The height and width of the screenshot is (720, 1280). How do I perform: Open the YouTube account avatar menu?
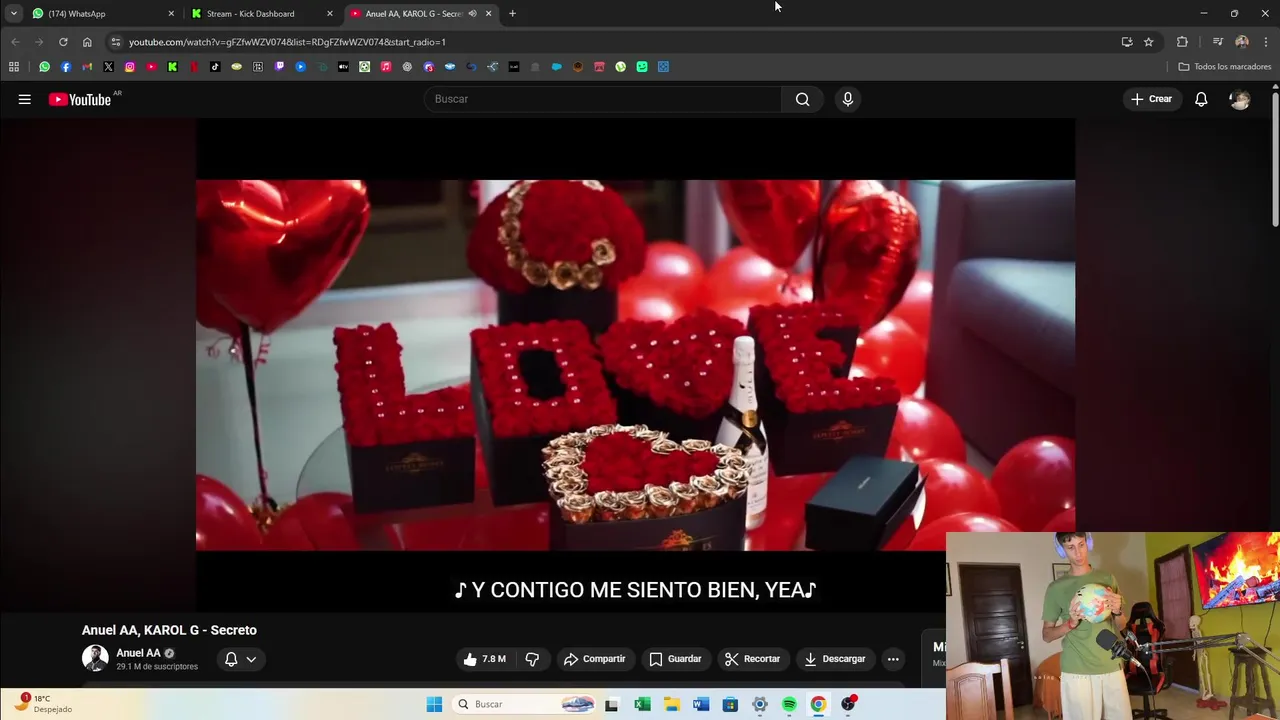tap(1240, 99)
